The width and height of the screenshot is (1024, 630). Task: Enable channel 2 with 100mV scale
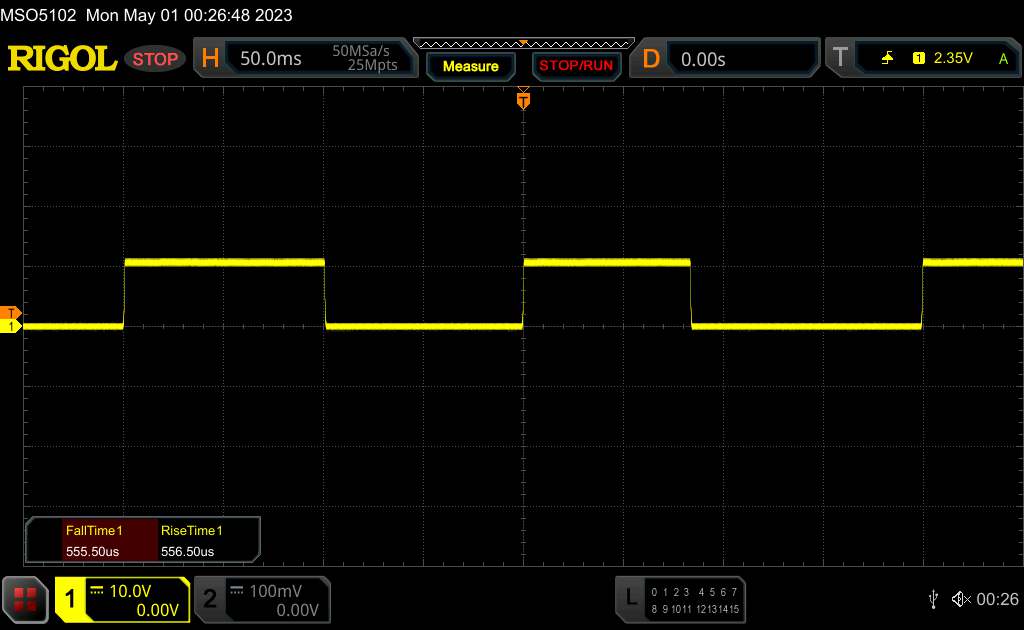(260, 599)
